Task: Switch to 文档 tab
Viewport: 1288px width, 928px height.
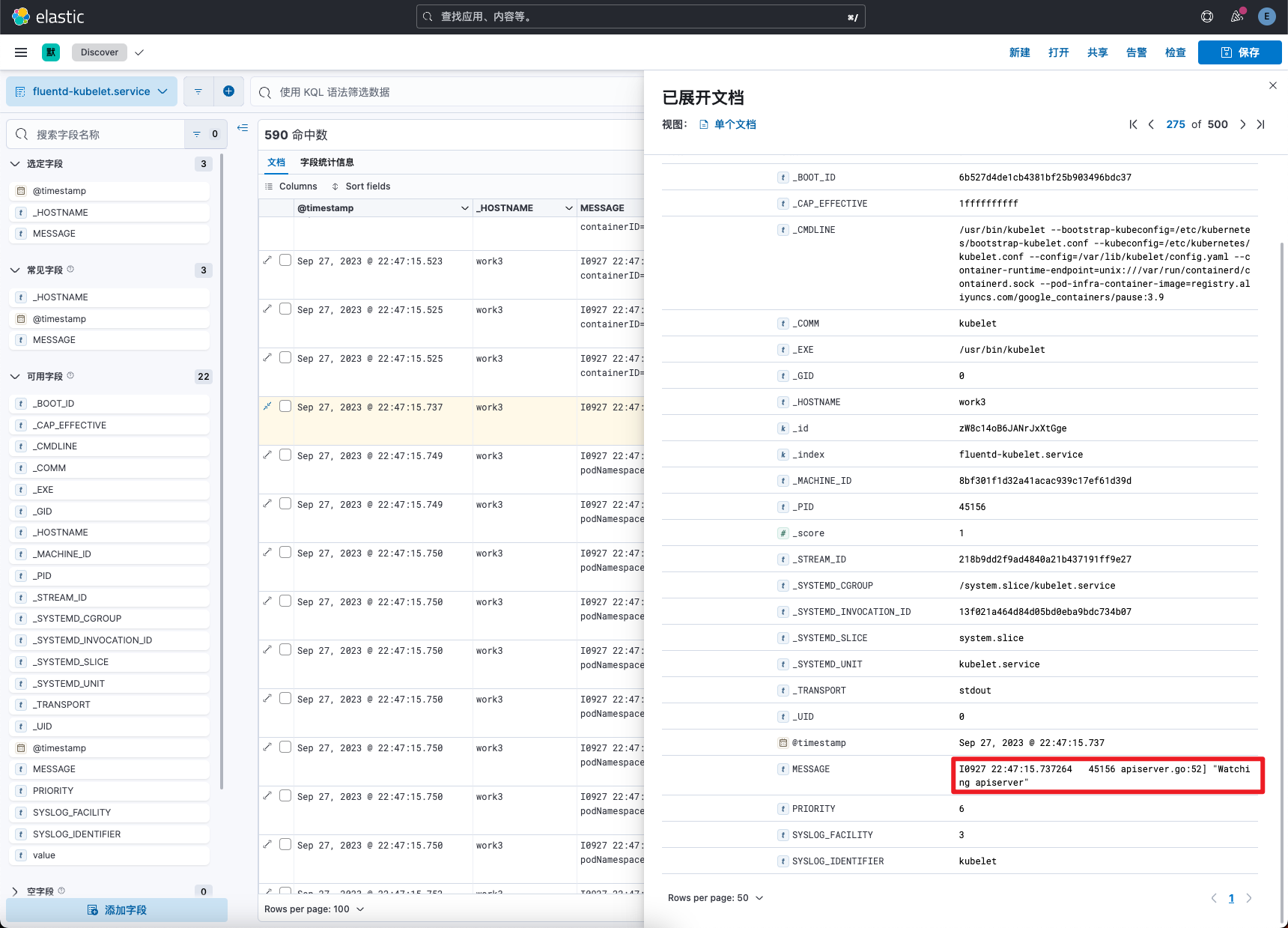Action: [276, 163]
